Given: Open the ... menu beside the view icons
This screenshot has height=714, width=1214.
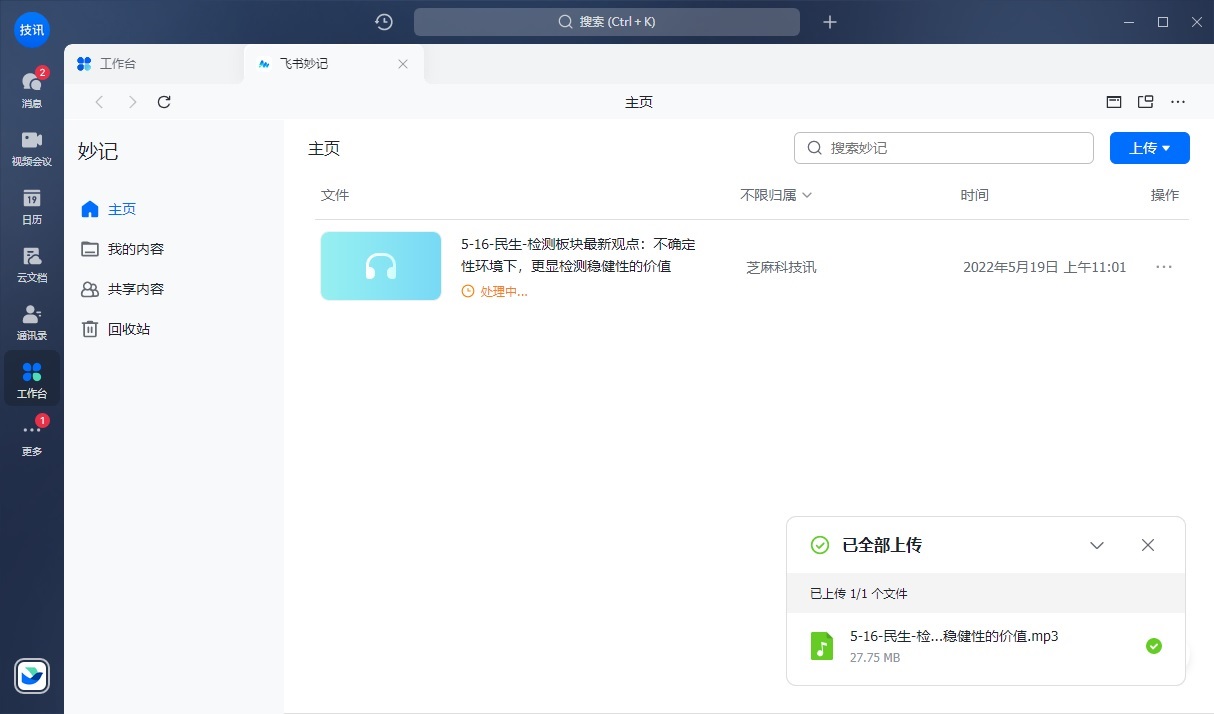Looking at the screenshot, I should [1177, 101].
